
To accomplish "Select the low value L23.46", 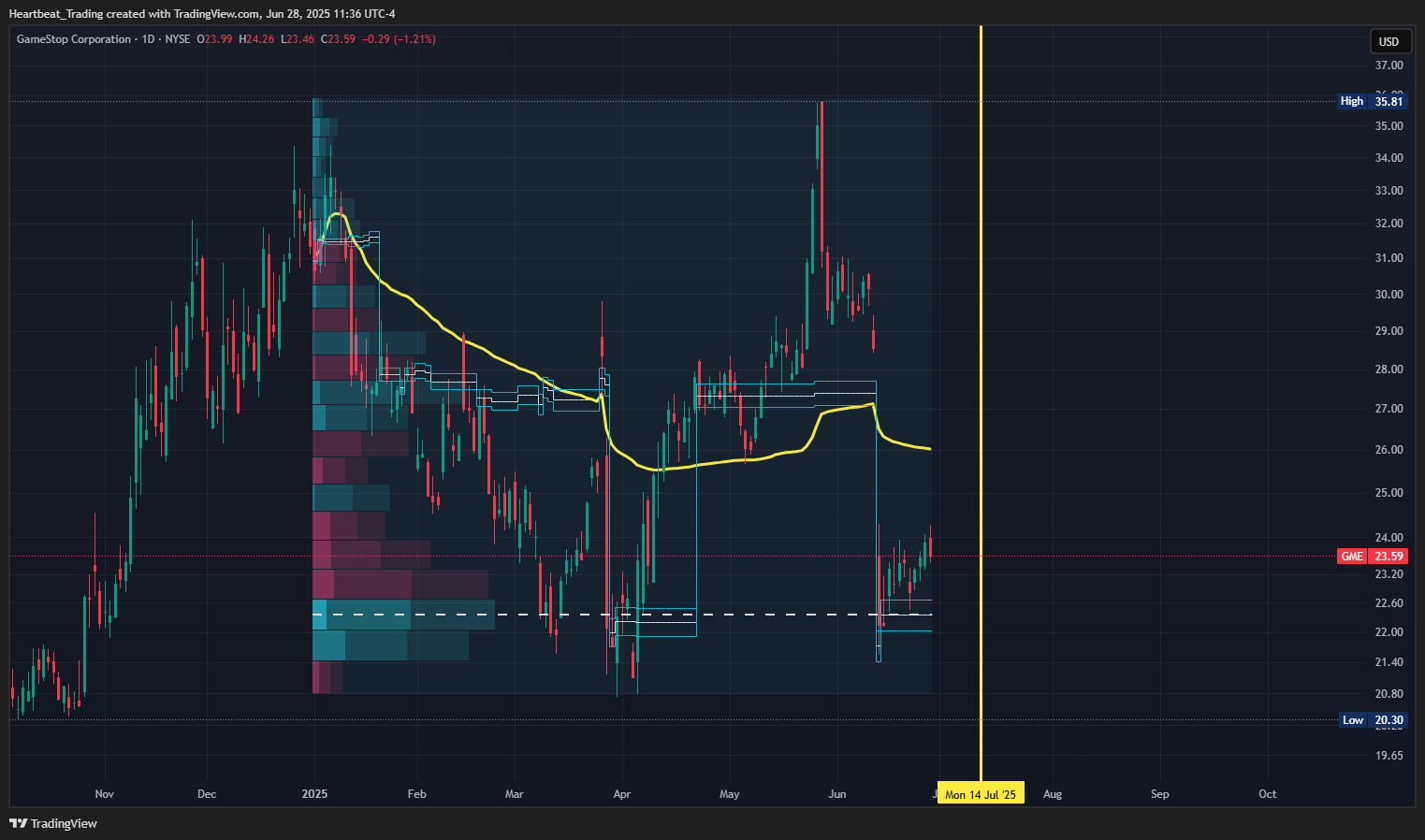I will tap(298, 39).
